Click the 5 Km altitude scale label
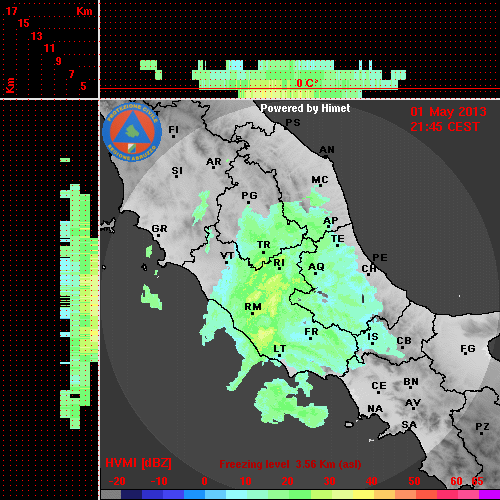This screenshot has width=500, height=500. [x=83, y=86]
